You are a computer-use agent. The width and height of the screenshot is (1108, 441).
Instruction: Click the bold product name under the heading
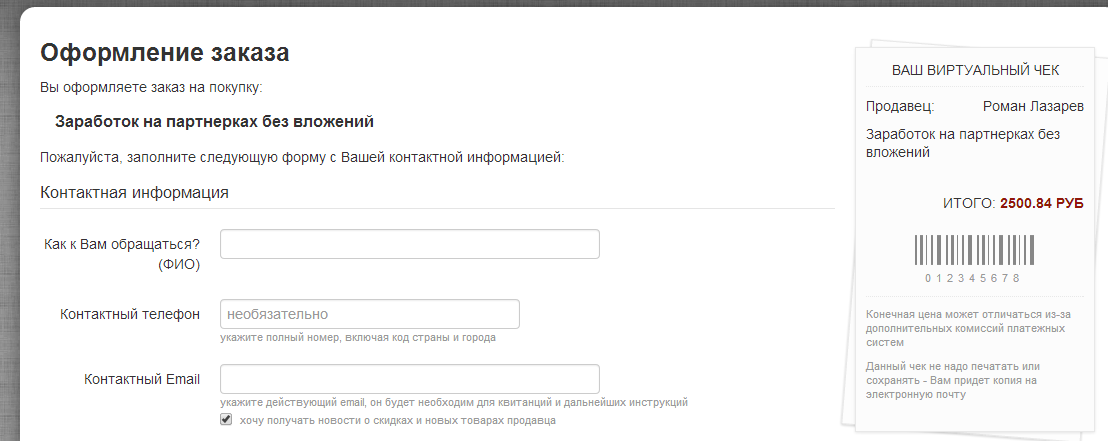[x=214, y=122]
